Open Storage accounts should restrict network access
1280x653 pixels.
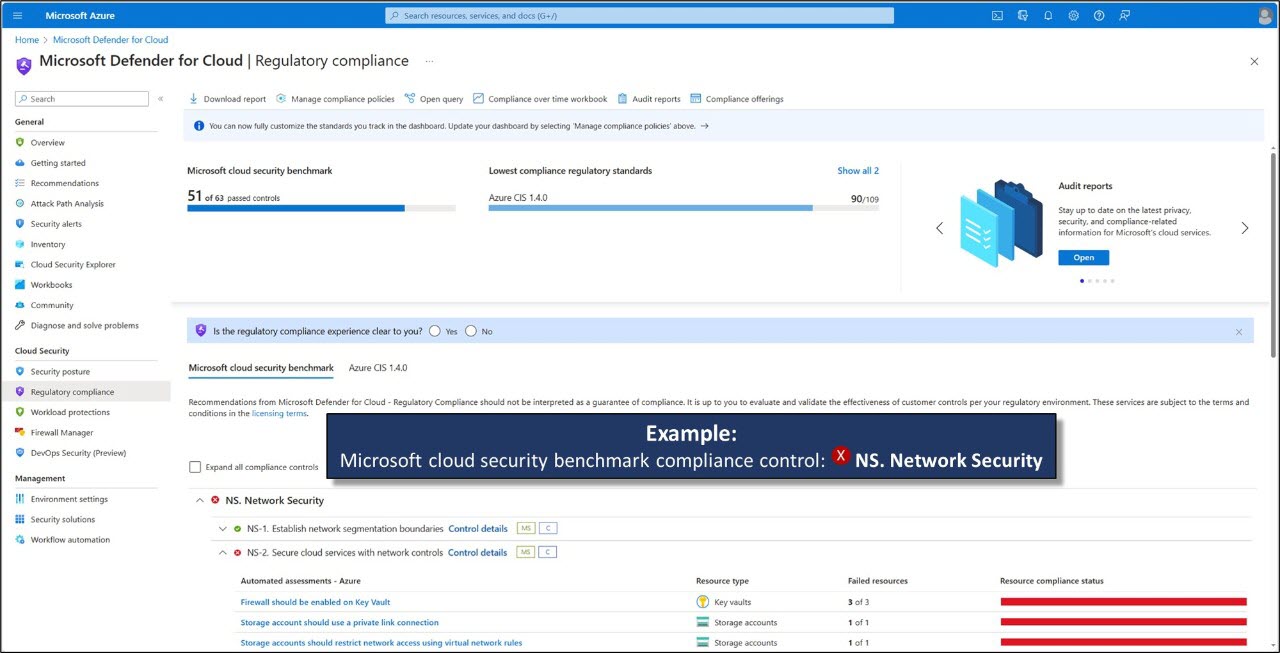pos(381,643)
